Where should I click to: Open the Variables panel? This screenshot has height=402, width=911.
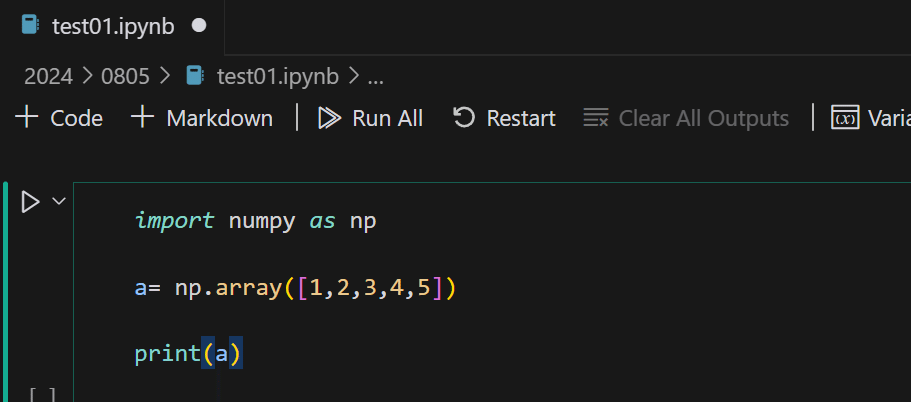870,118
